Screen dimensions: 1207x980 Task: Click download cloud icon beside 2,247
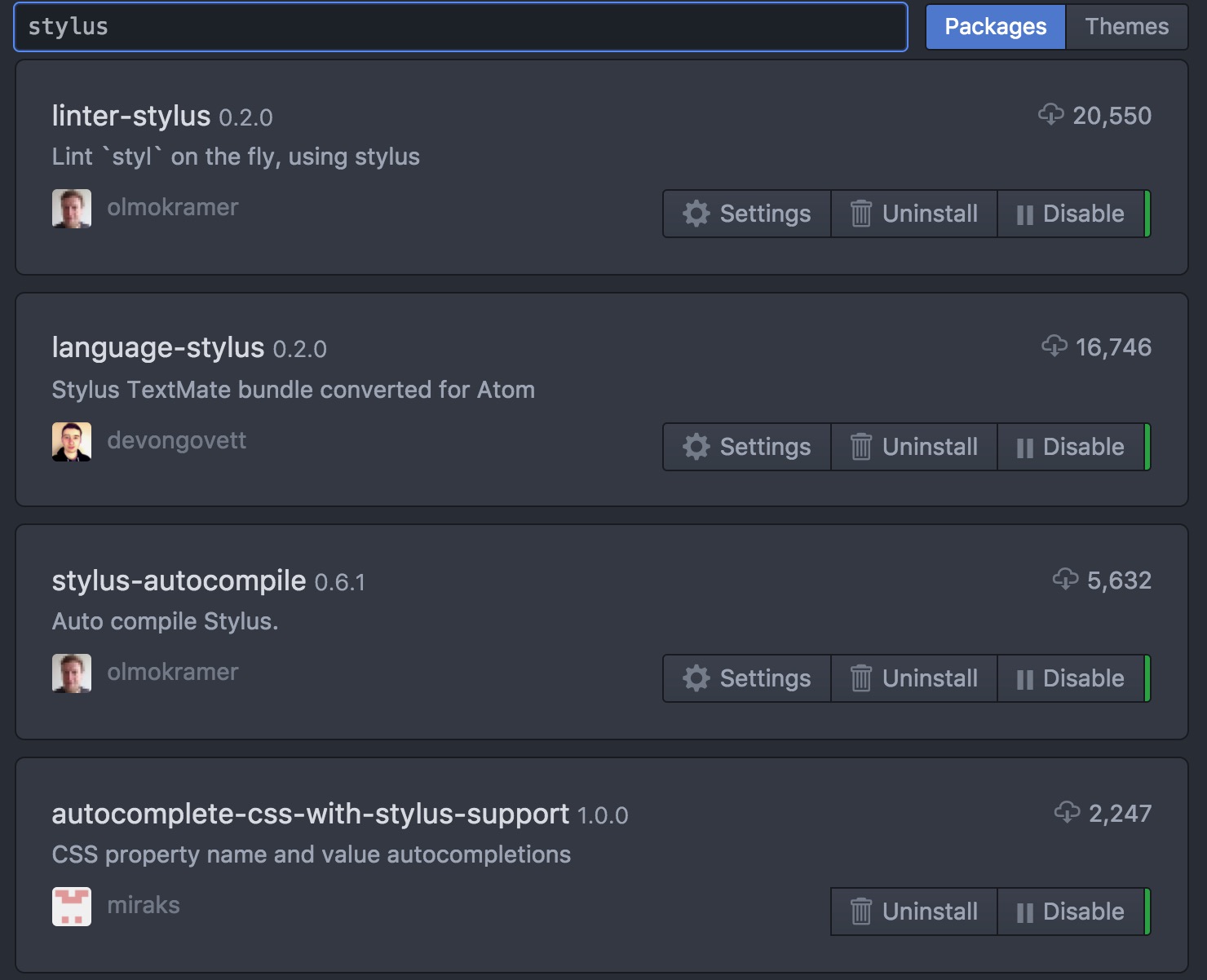click(1068, 812)
